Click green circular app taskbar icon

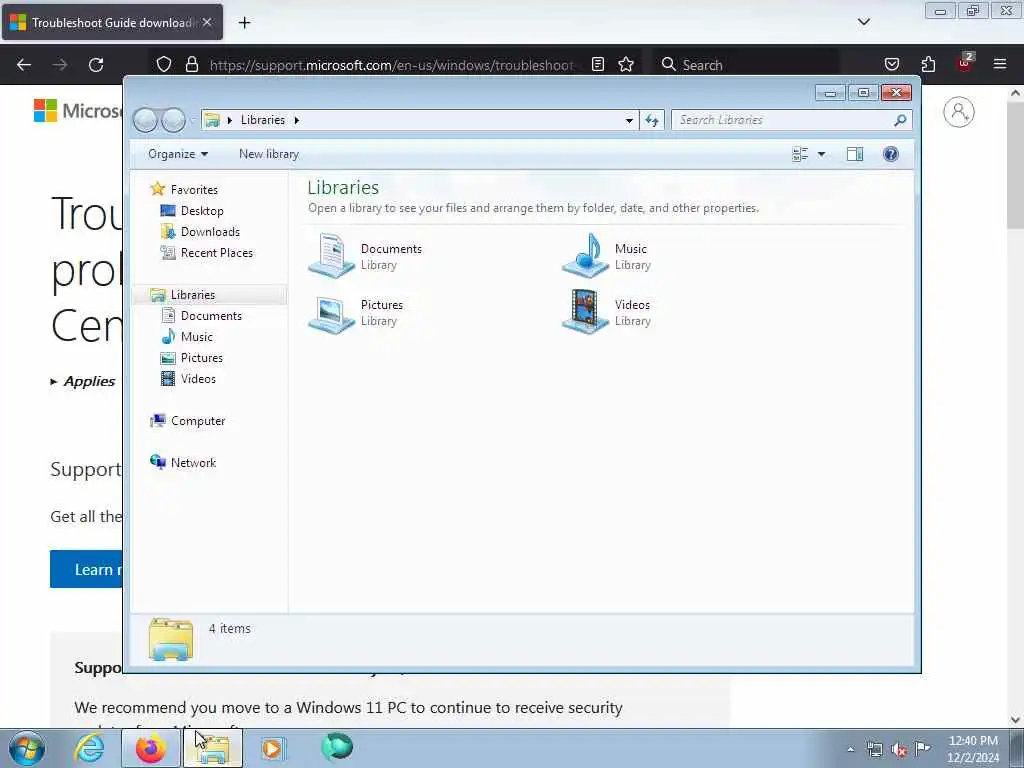337,747
